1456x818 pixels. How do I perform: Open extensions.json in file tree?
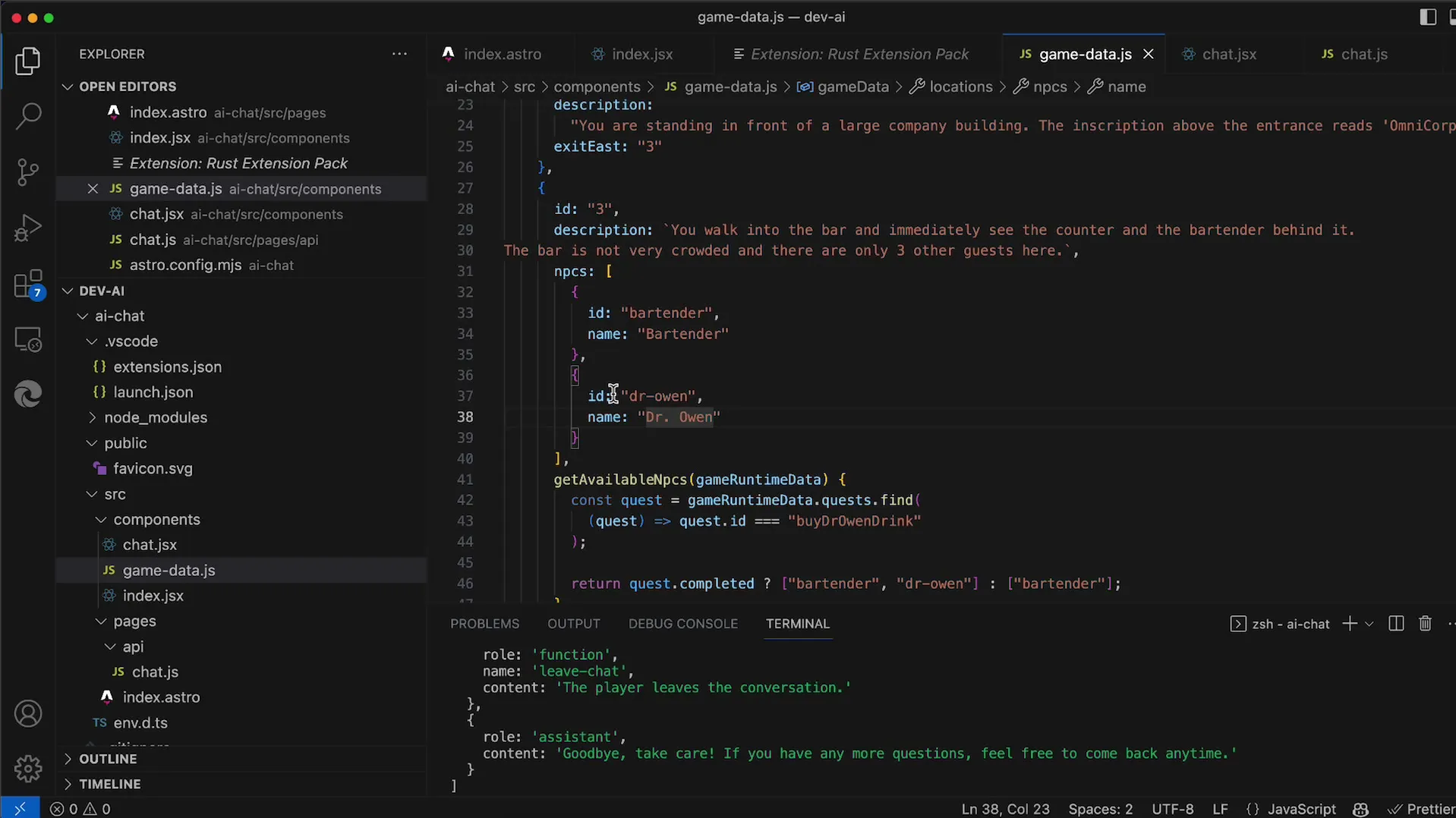coord(240,367)
